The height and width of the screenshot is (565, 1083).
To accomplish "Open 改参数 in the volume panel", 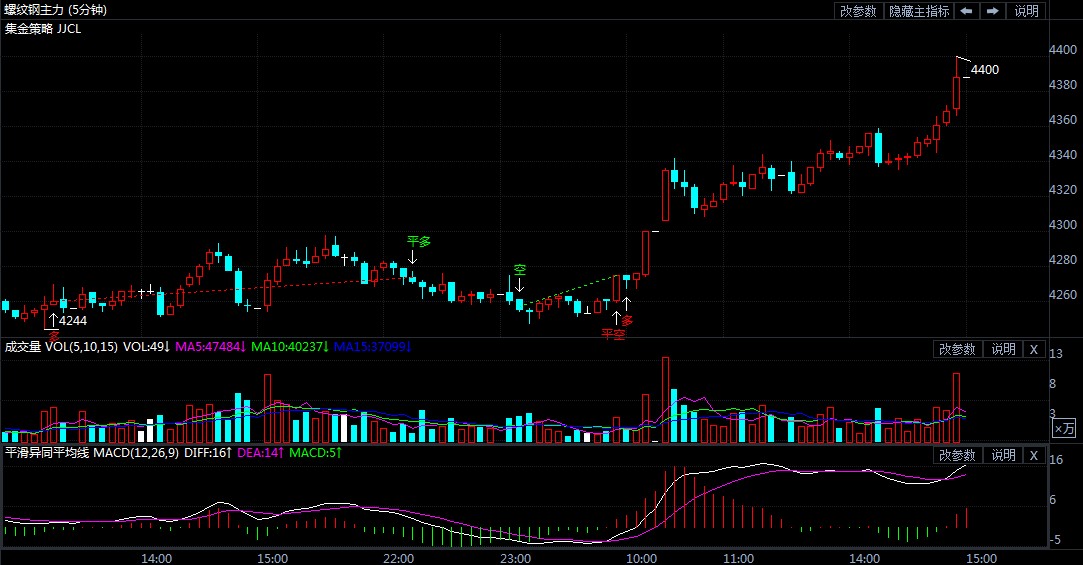I will (957, 349).
